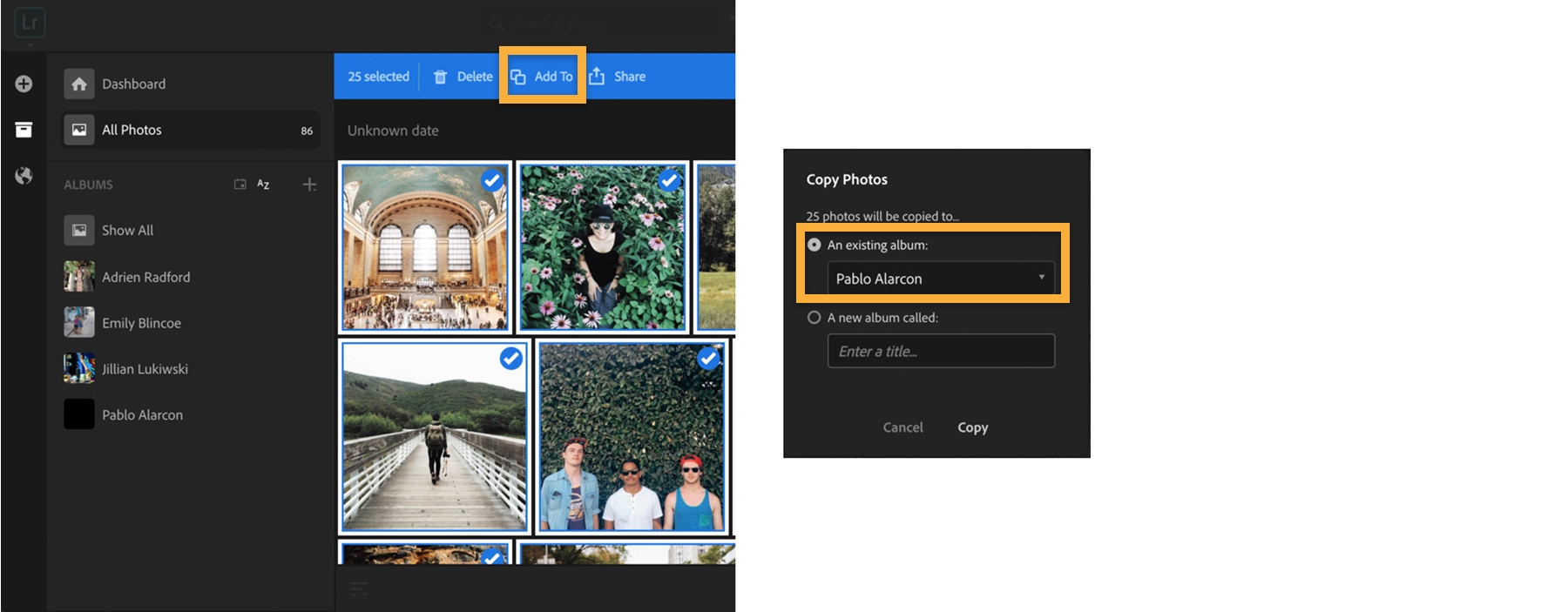This screenshot has height=612, width=1568.
Task: Click the Dashboard home icon
Action: coord(79,84)
